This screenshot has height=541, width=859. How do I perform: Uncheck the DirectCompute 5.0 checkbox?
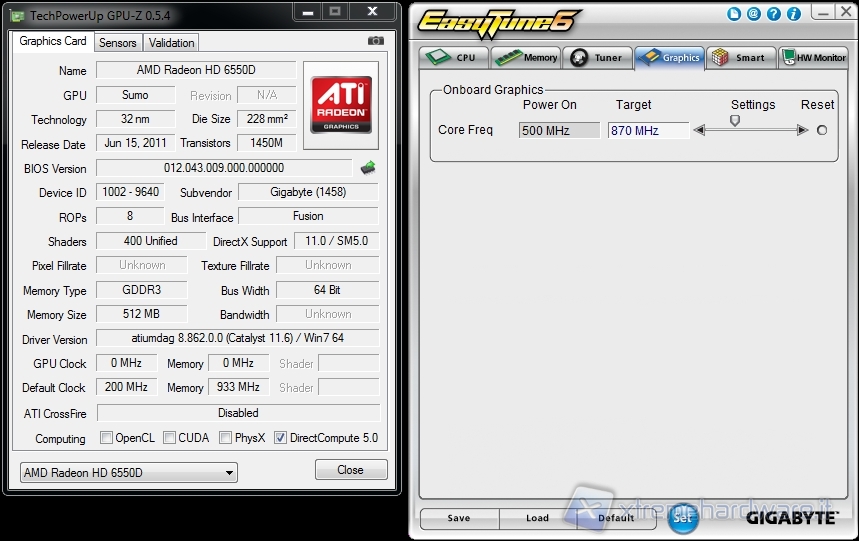[280, 438]
